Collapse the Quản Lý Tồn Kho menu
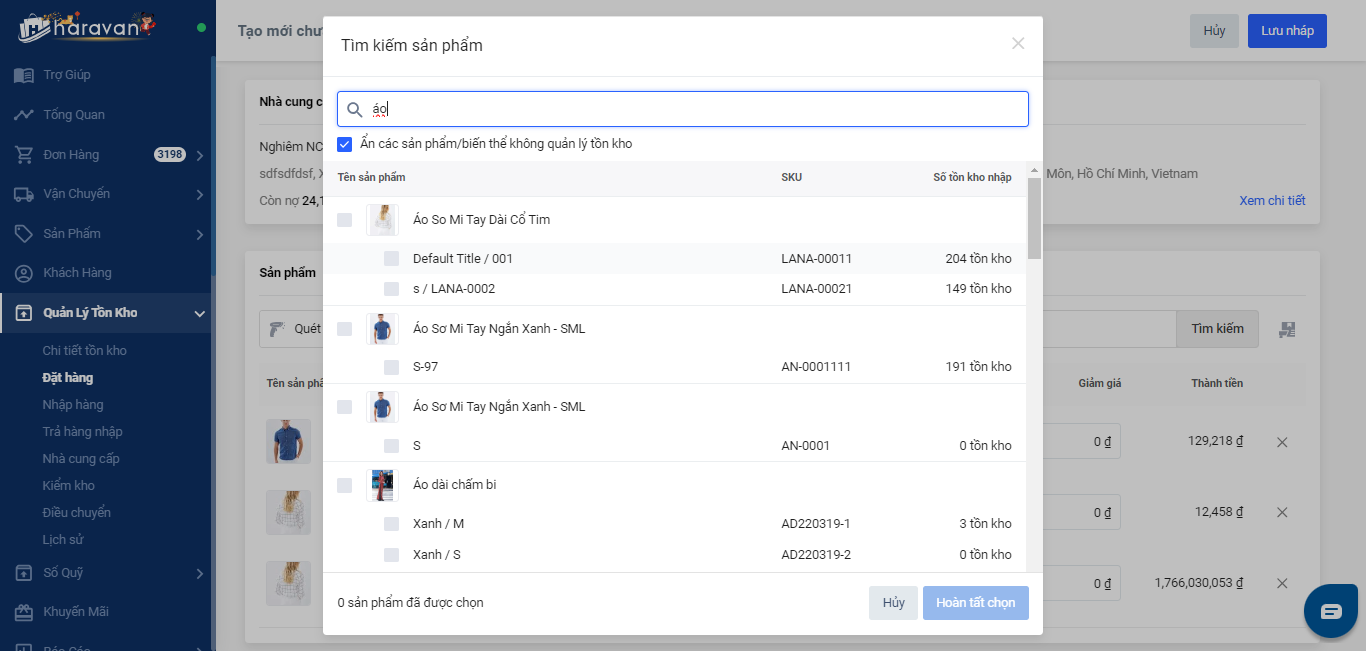 pyautogui.click(x=199, y=314)
